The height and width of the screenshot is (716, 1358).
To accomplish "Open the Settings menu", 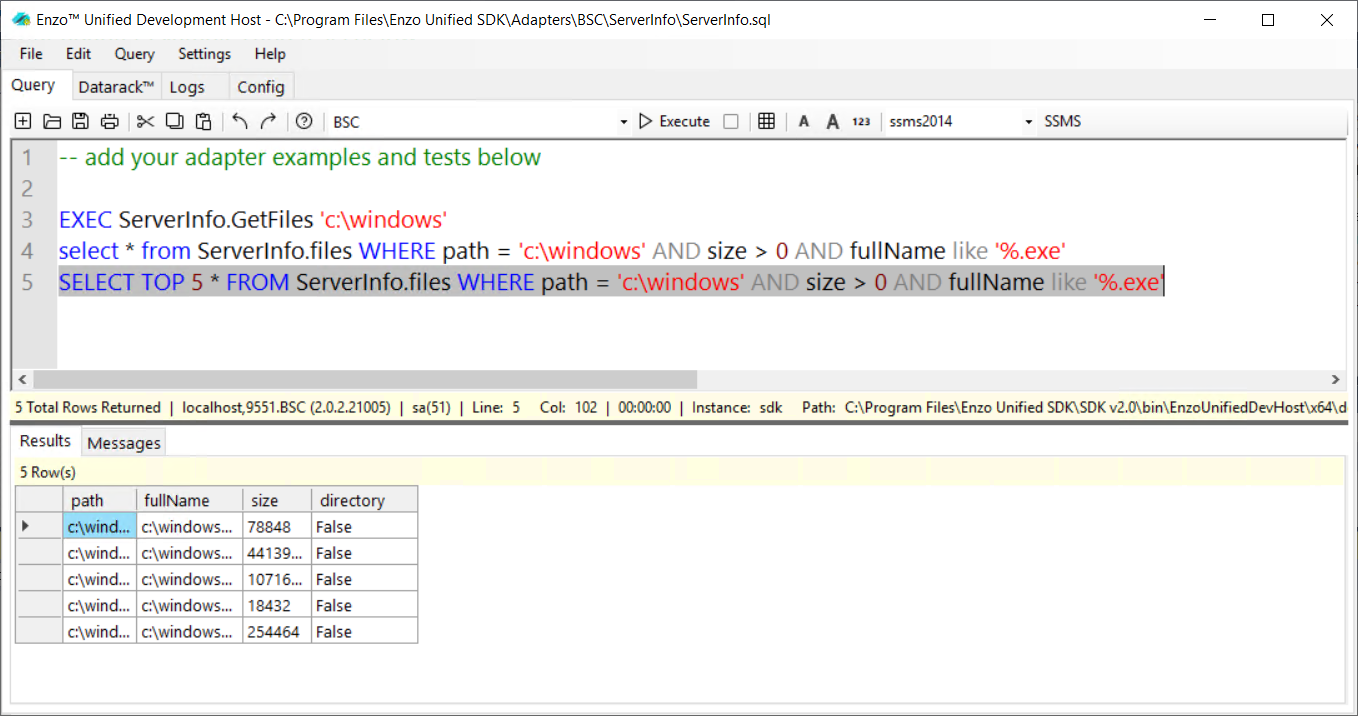I will [x=204, y=54].
